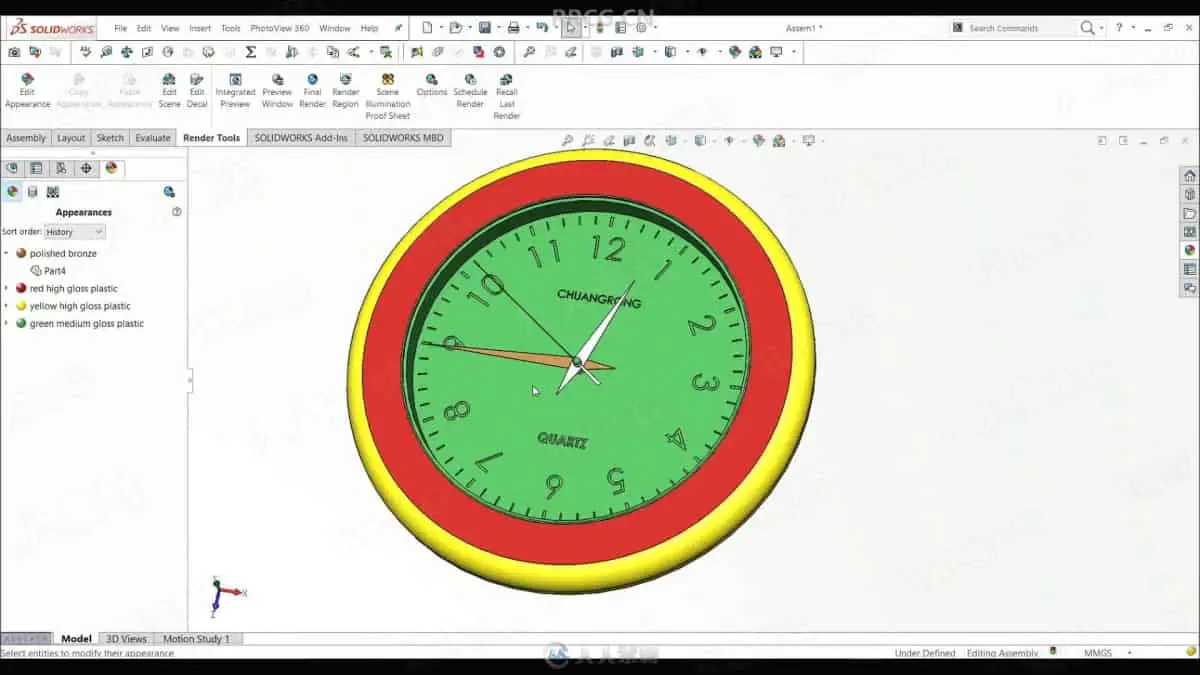Screen dimensions: 1200x675
Task: Click the Rebuild traffic light icon
Action: 600,28
